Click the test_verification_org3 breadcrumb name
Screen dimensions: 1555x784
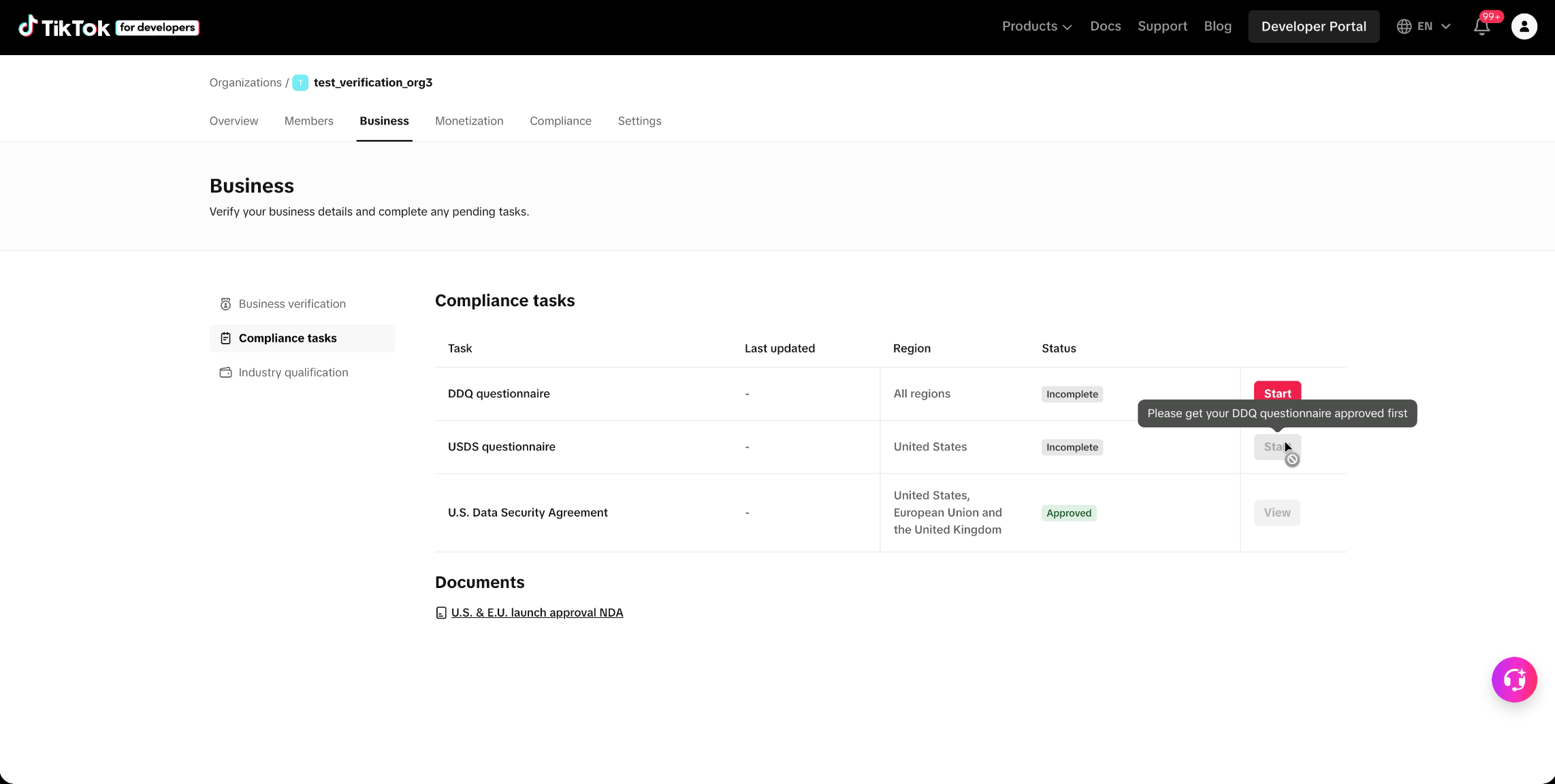[x=373, y=82]
